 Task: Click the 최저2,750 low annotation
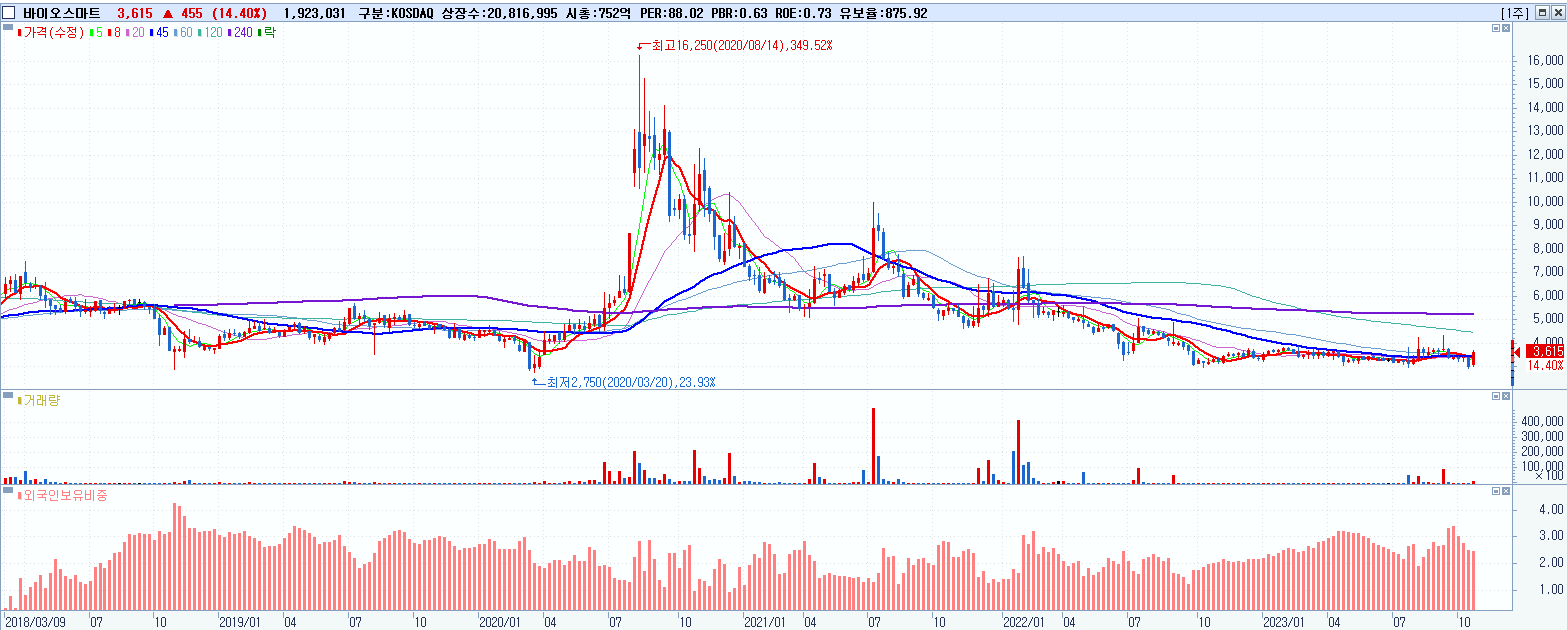[x=630, y=382]
